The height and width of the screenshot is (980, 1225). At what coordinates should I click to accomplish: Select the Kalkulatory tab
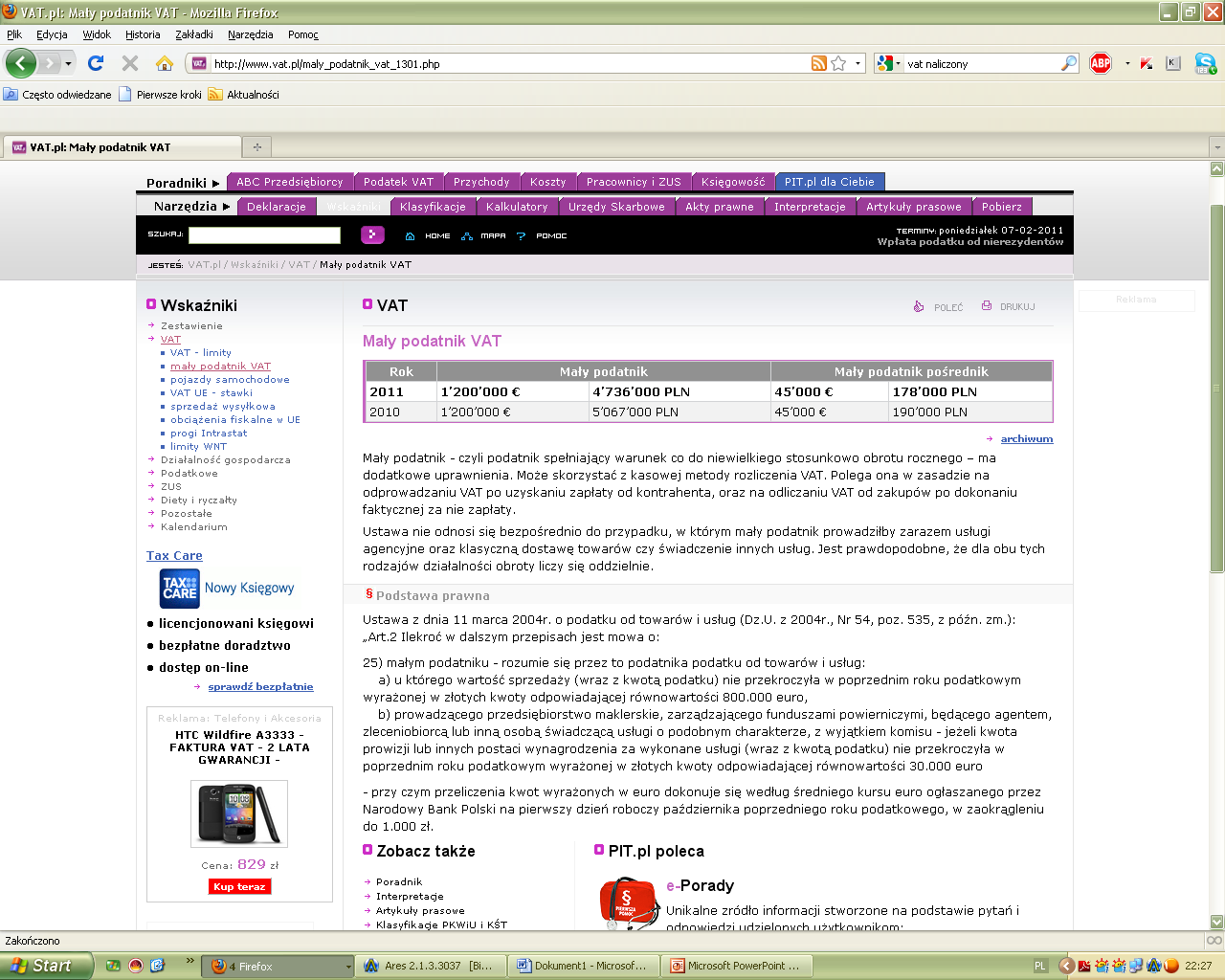pos(517,207)
